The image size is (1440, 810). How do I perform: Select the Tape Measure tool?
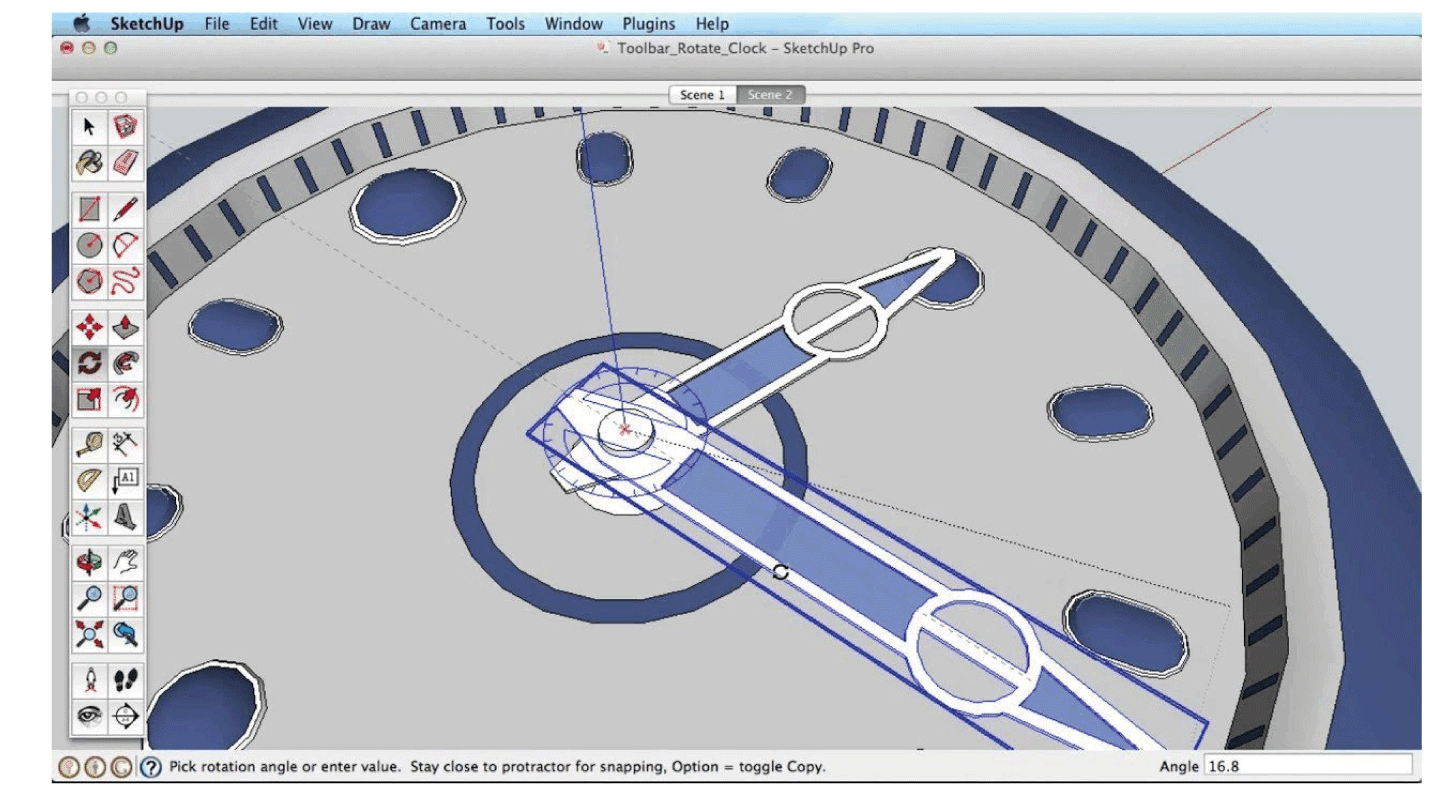click(90, 445)
